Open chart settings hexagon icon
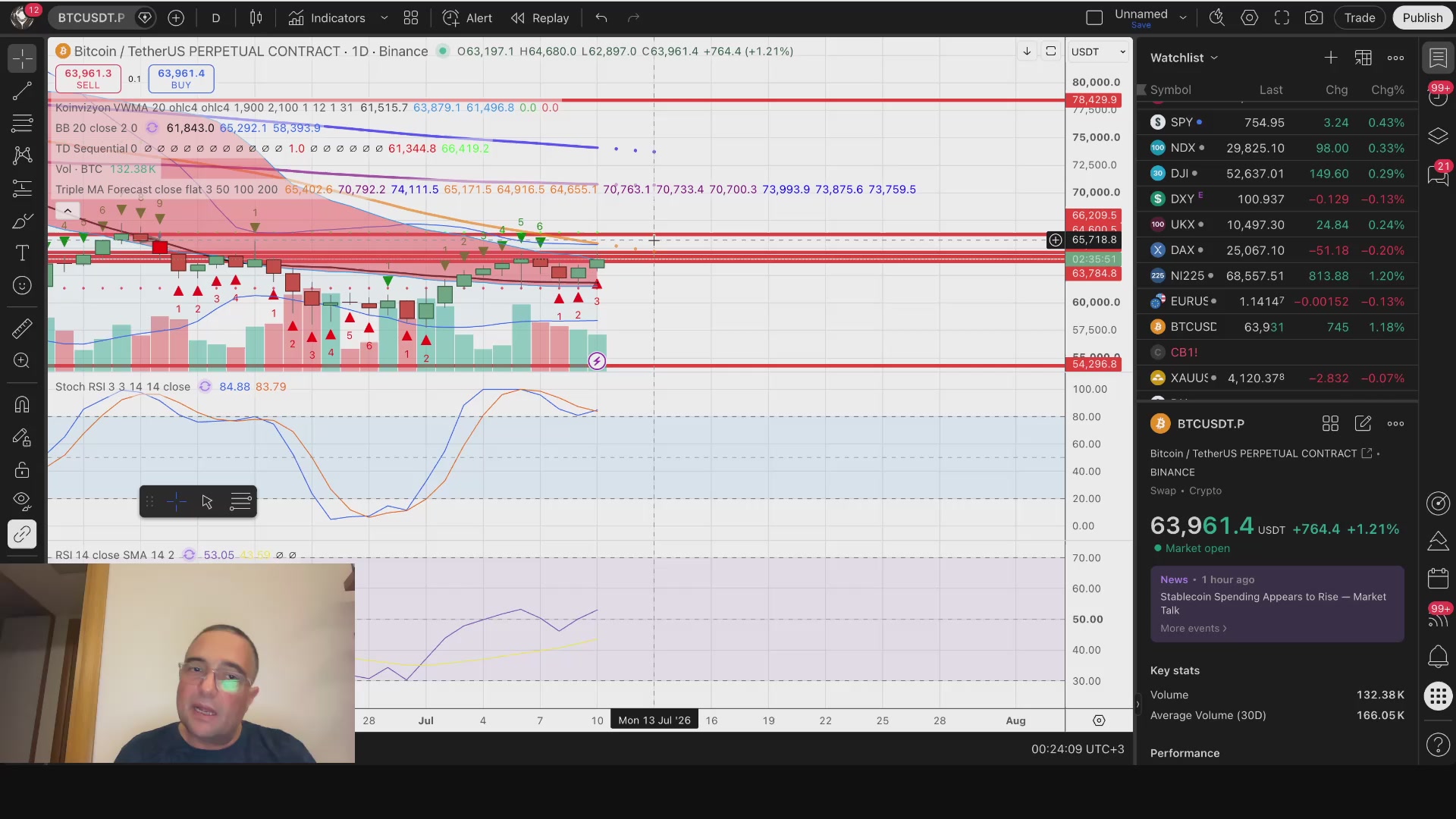Screen dimensions: 1456x819 coord(1250,18)
